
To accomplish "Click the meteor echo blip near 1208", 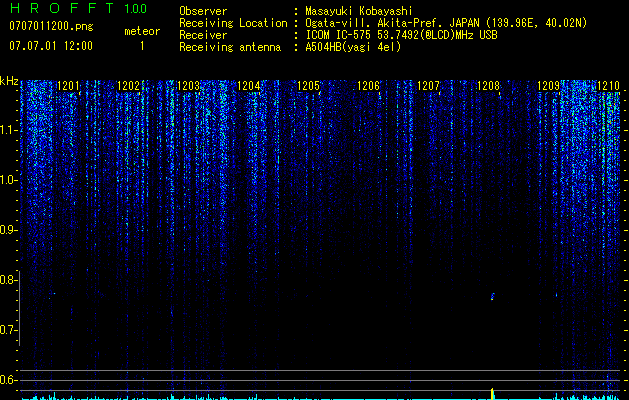I will pyautogui.click(x=493, y=296).
